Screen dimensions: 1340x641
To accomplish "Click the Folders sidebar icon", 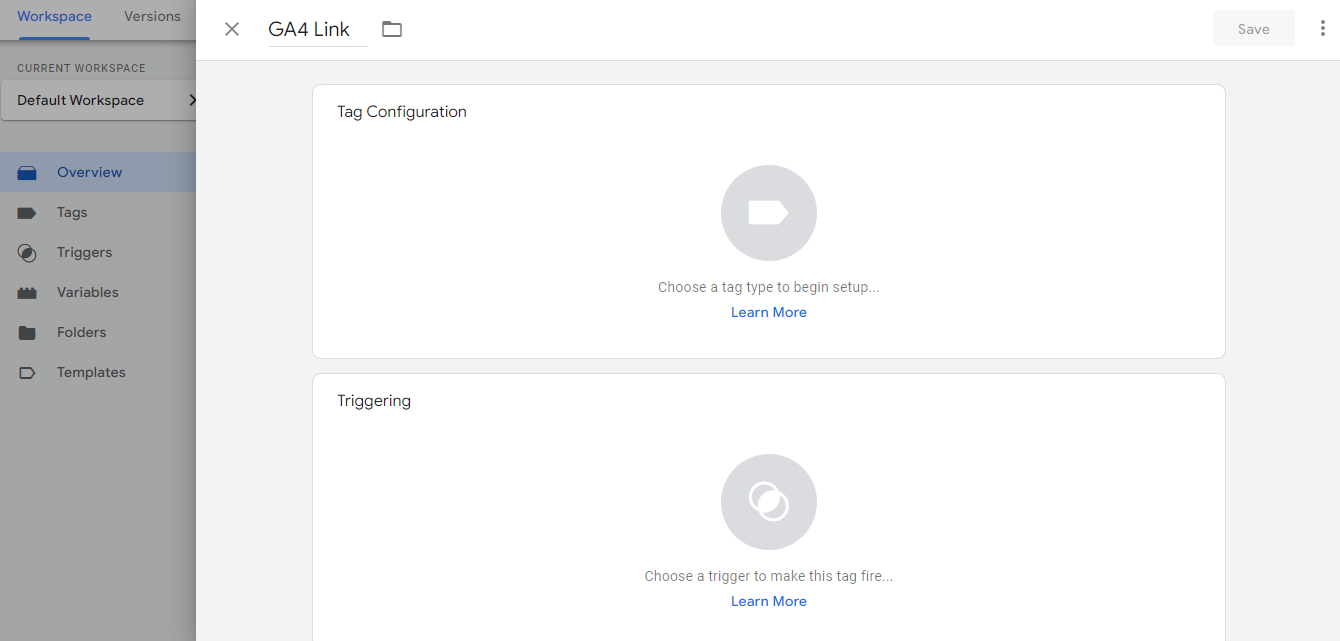I will click(x=27, y=333).
